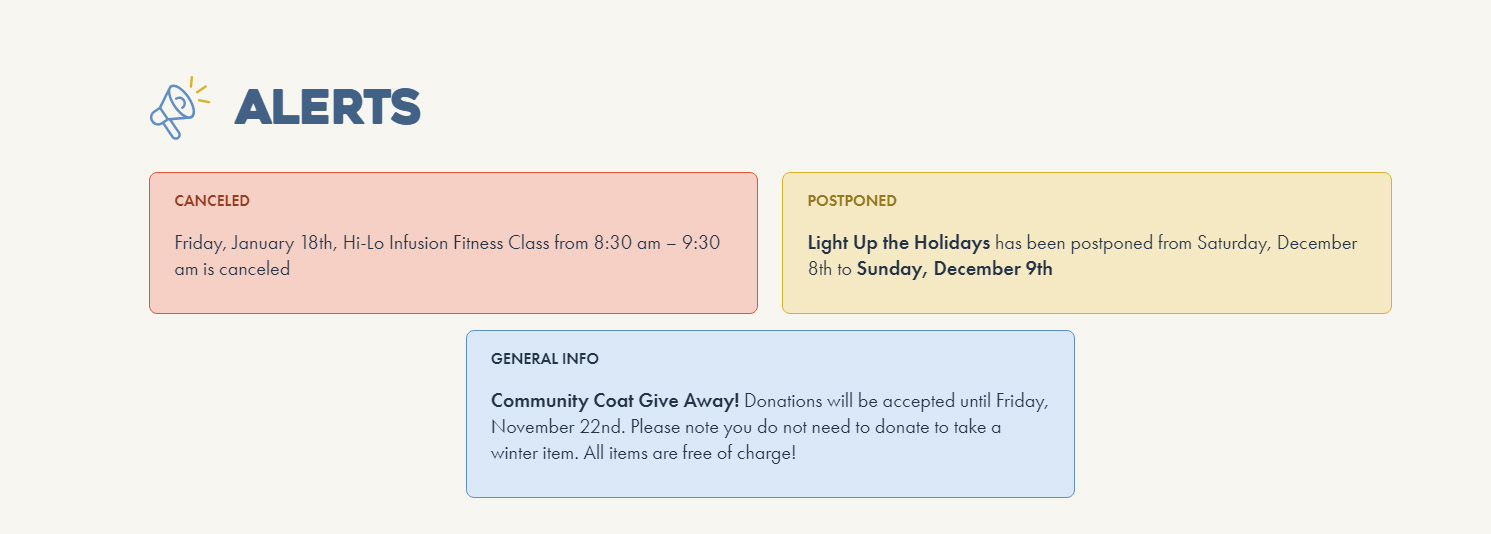The height and width of the screenshot is (534, 1491).
Task: Select the CANCELED label in red card
Action: tap(212, 201)
